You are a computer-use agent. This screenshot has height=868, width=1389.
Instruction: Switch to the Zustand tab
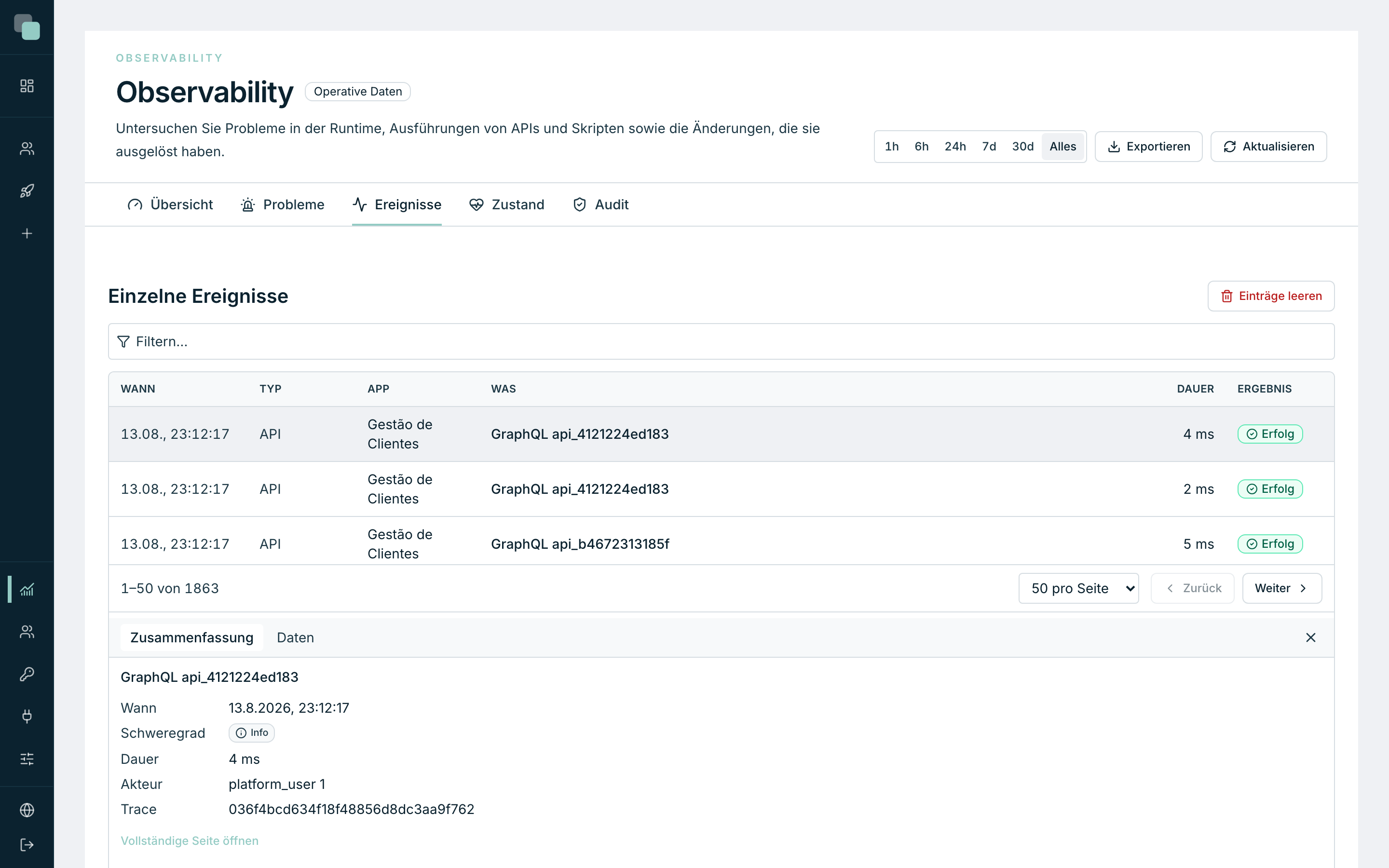pyautogui.click(x=507, y=204)
